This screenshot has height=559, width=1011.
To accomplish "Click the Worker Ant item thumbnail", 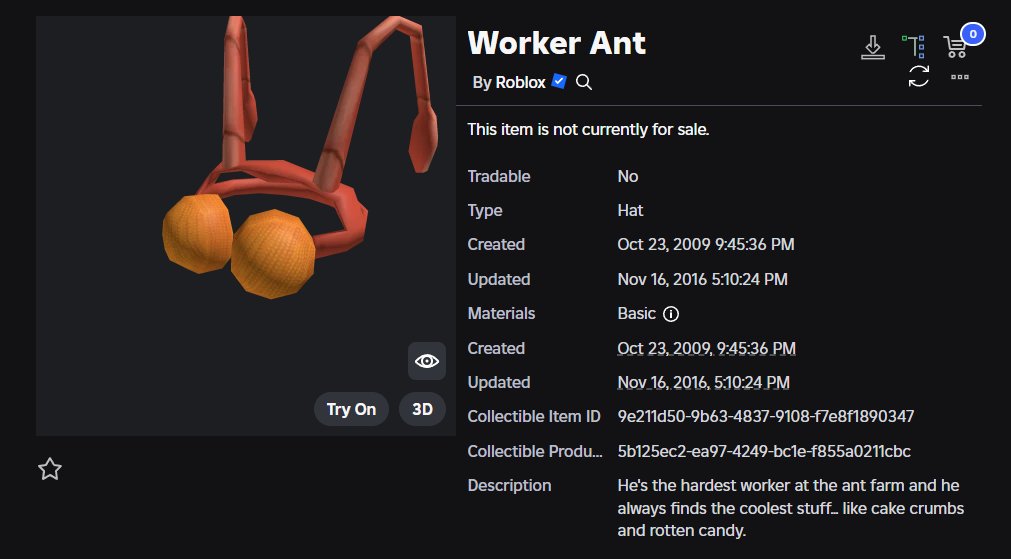I will (246, 226).
